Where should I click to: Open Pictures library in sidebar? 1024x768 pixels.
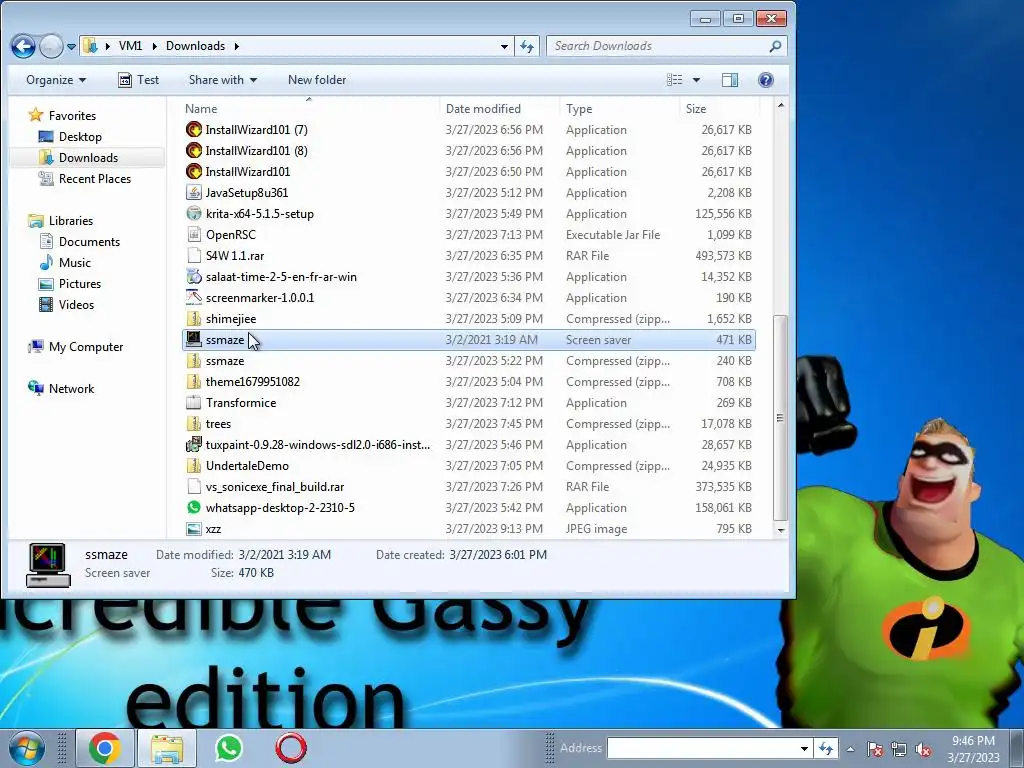[70, 283]
